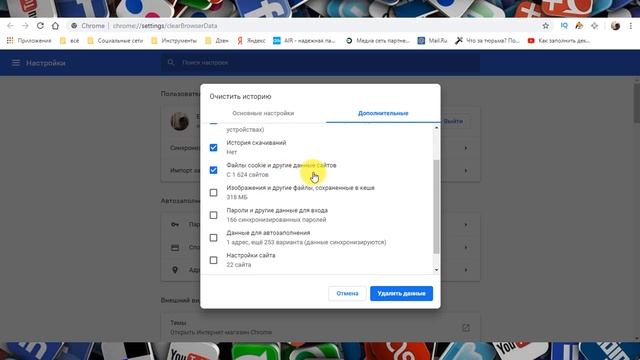Click the address bar URL
Image resolution: width=640 pixels, height=360 pixels.
165,26
